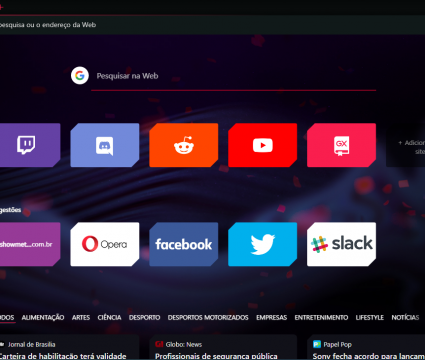Select the DESPORTOS MOTORIZADOS news tab
The image size is (425, 360).
tap(208, 318)
